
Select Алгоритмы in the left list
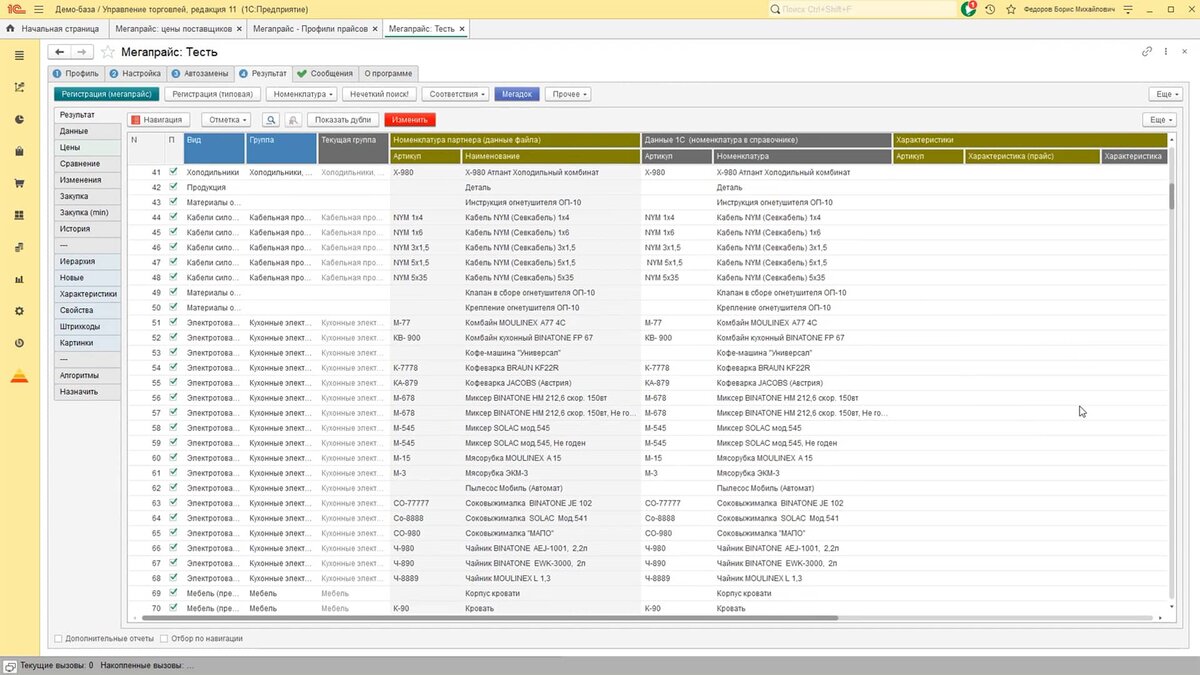(x=87, y=375)
